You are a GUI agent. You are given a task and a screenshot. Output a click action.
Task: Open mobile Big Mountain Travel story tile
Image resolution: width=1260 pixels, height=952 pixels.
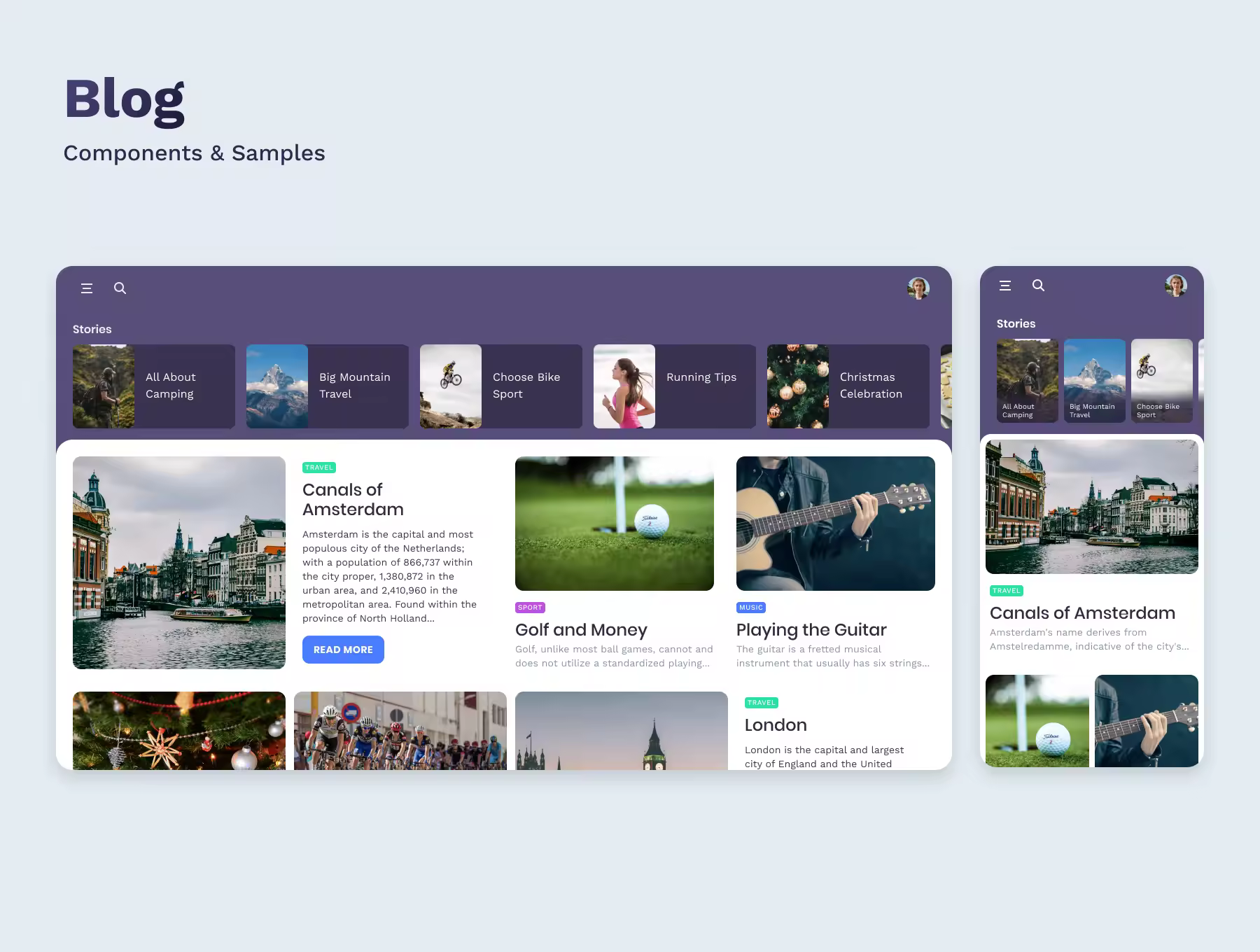pyautogui.click(x=1095, y=381)
